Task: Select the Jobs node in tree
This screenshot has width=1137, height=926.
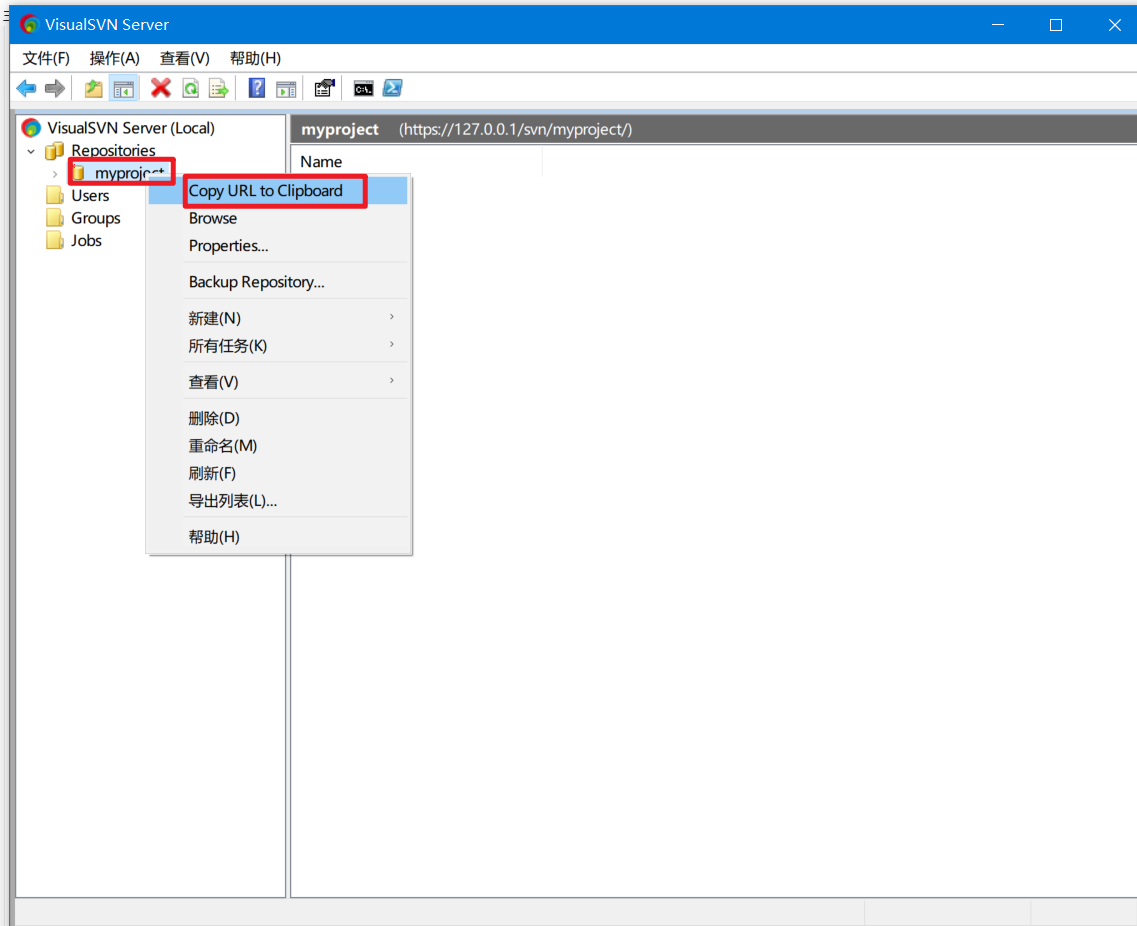Action: [86, 241]
